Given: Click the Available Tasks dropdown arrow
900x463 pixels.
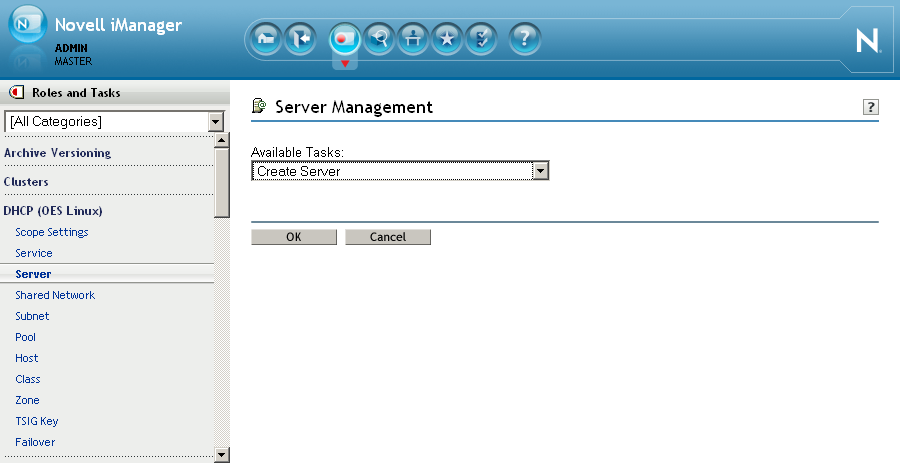Looking at the screenshot, I should click(540, 171).
